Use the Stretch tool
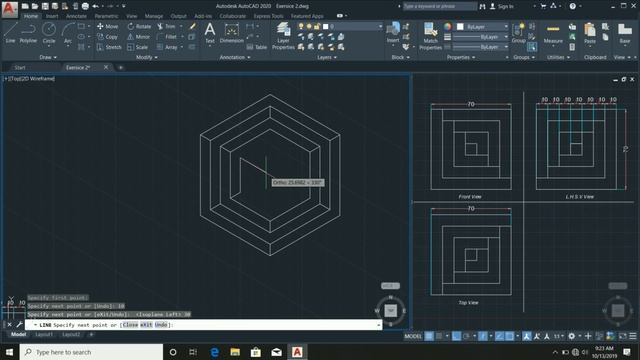 (109, 47)
